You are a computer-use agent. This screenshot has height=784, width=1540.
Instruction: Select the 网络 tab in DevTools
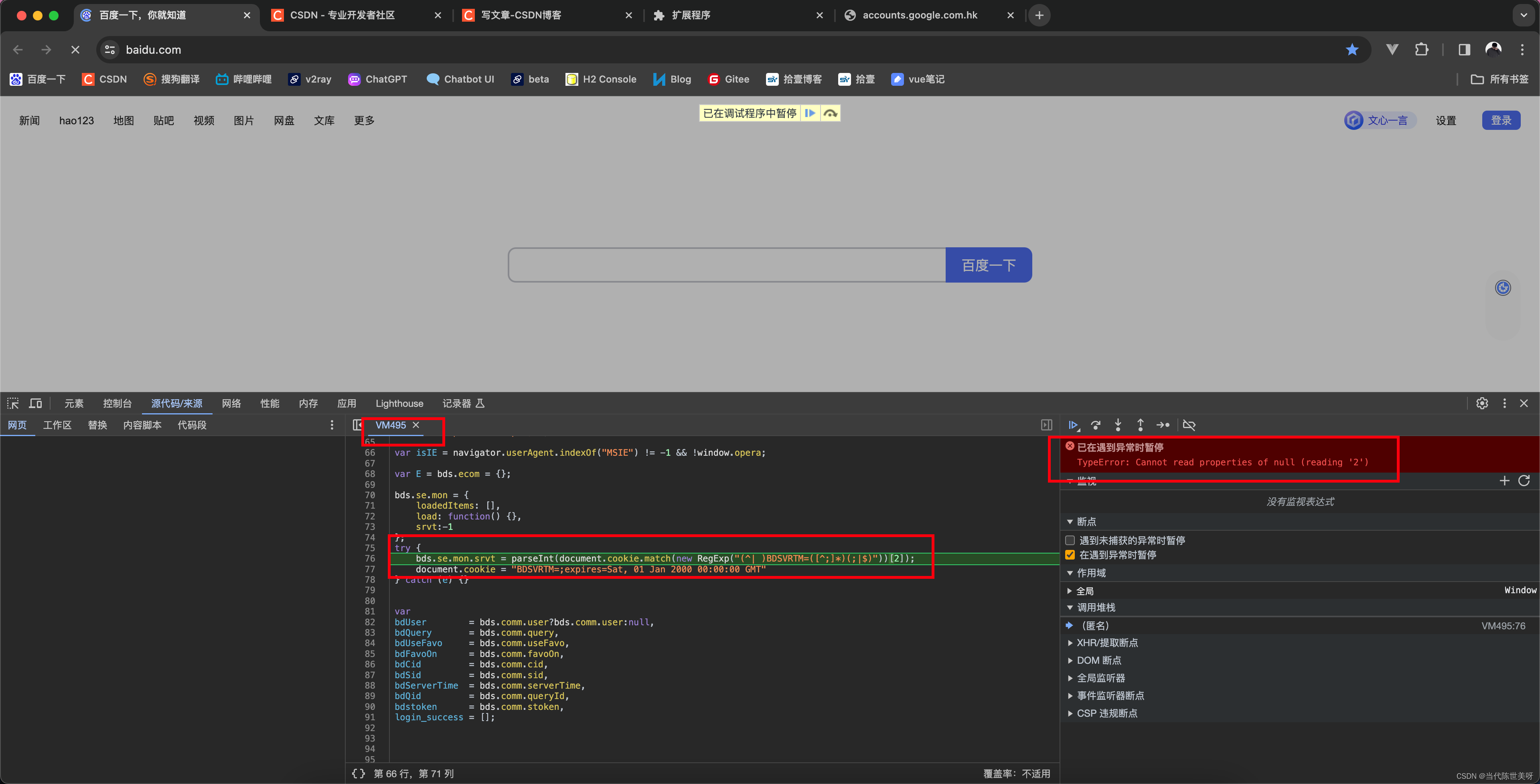pos(234,404)
